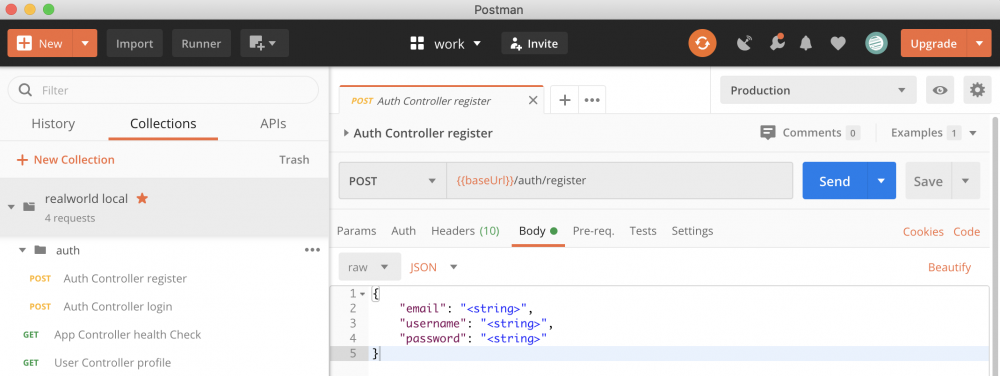Open the Cookies link
This screenshot has width=1000, height=376.
[923, 231]
